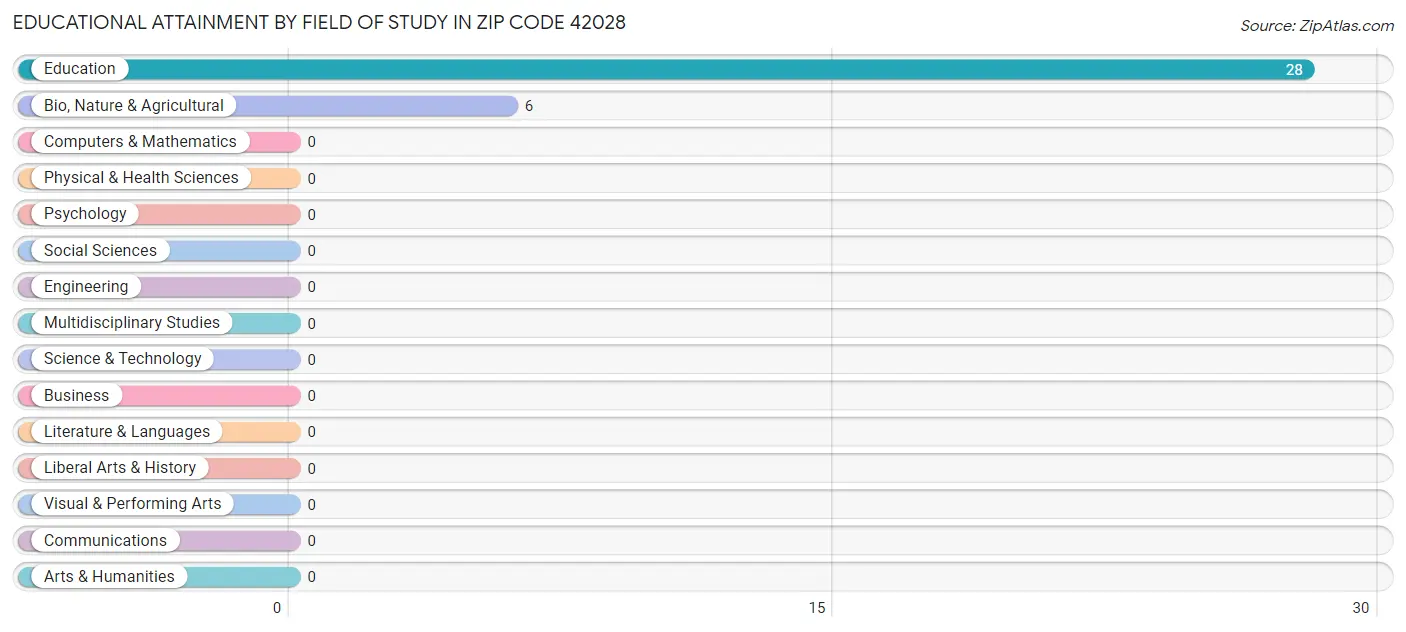The image size is (1406, 632).
Task: Click the value 28 on Education bar
Action: click(x=1294, y=70)
